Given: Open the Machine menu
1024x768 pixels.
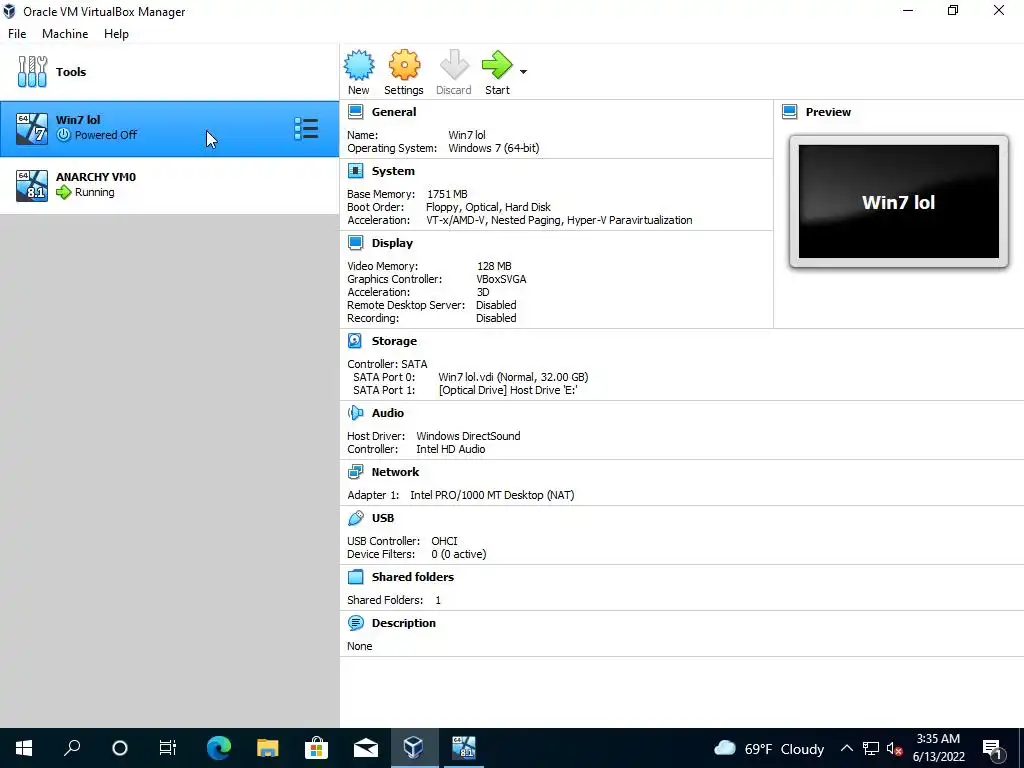Looking at the screenshot, I should point(65,34).
